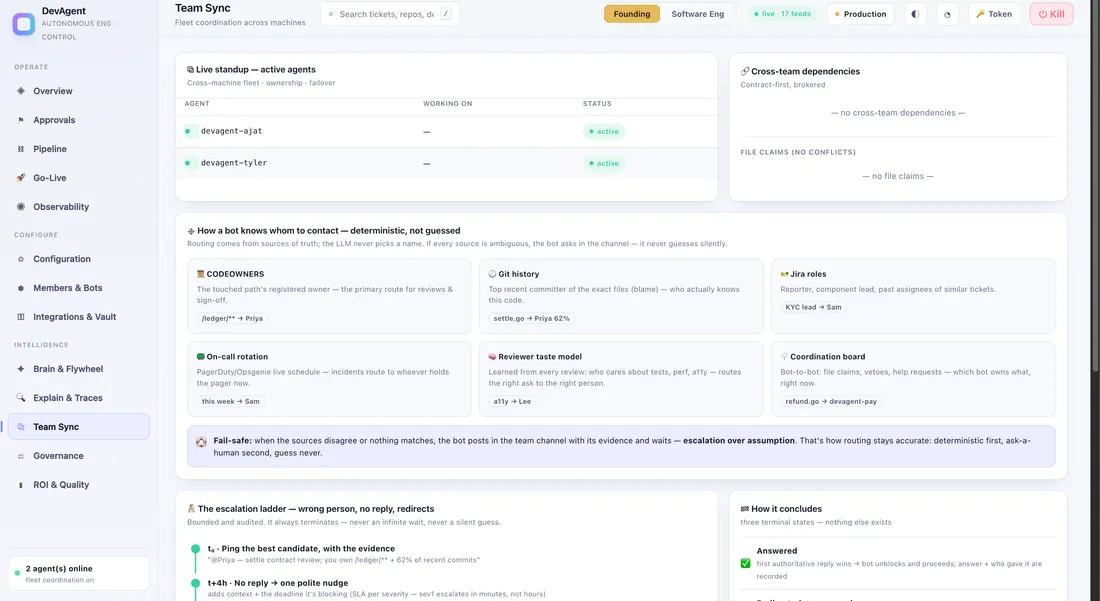Open the Approvals page

[x=79, y=120]
